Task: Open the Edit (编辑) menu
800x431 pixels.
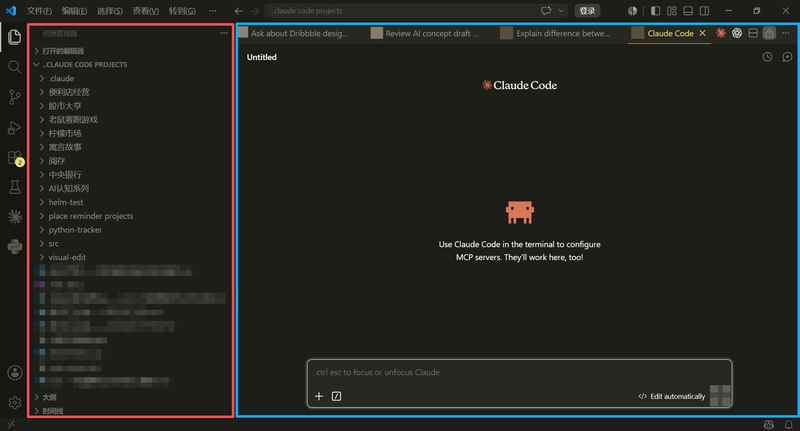Action: pyautogui.click(x=74, y=11)
